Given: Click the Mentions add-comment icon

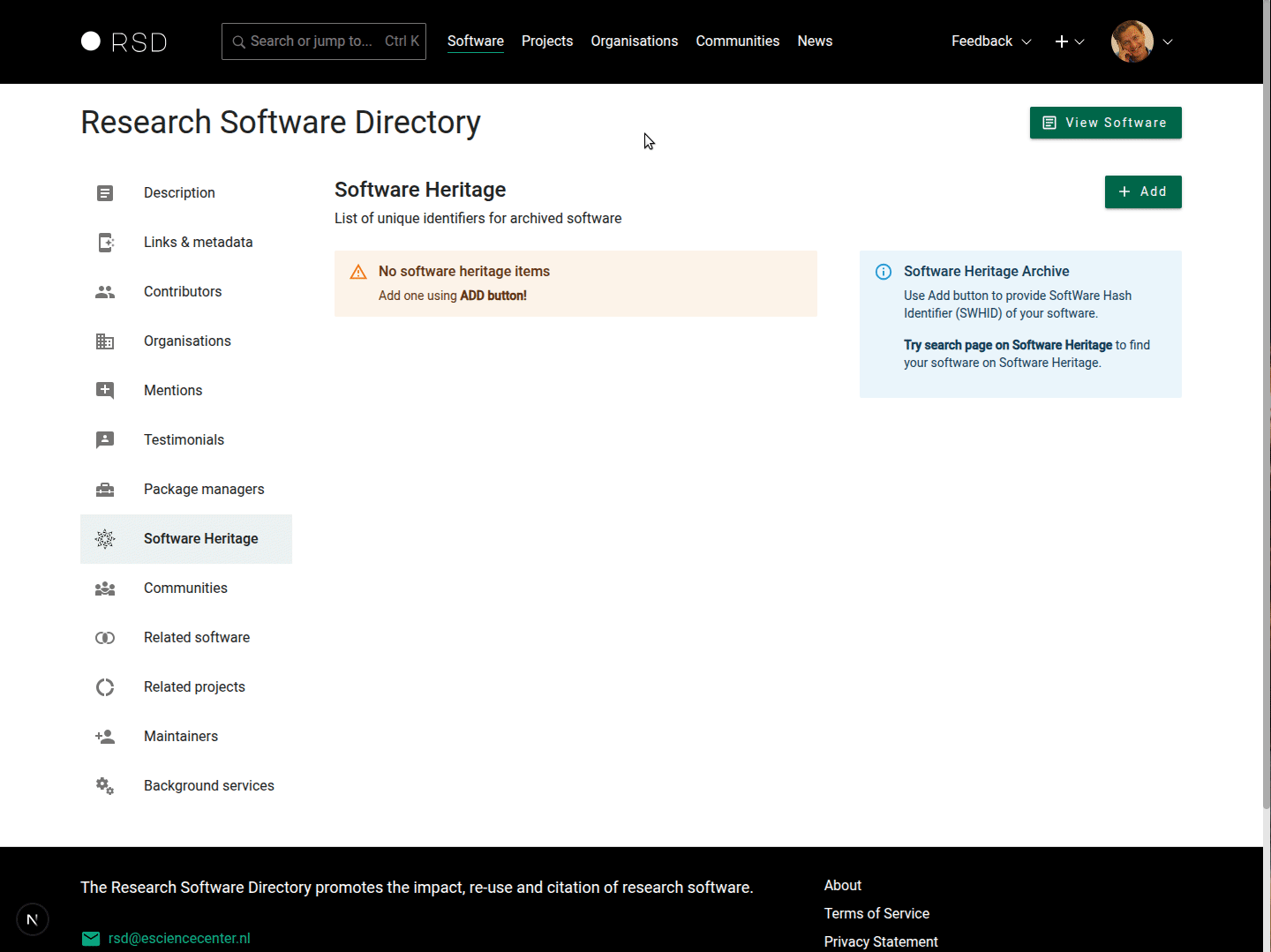Looking at the screenshot, I should [105, 391].
